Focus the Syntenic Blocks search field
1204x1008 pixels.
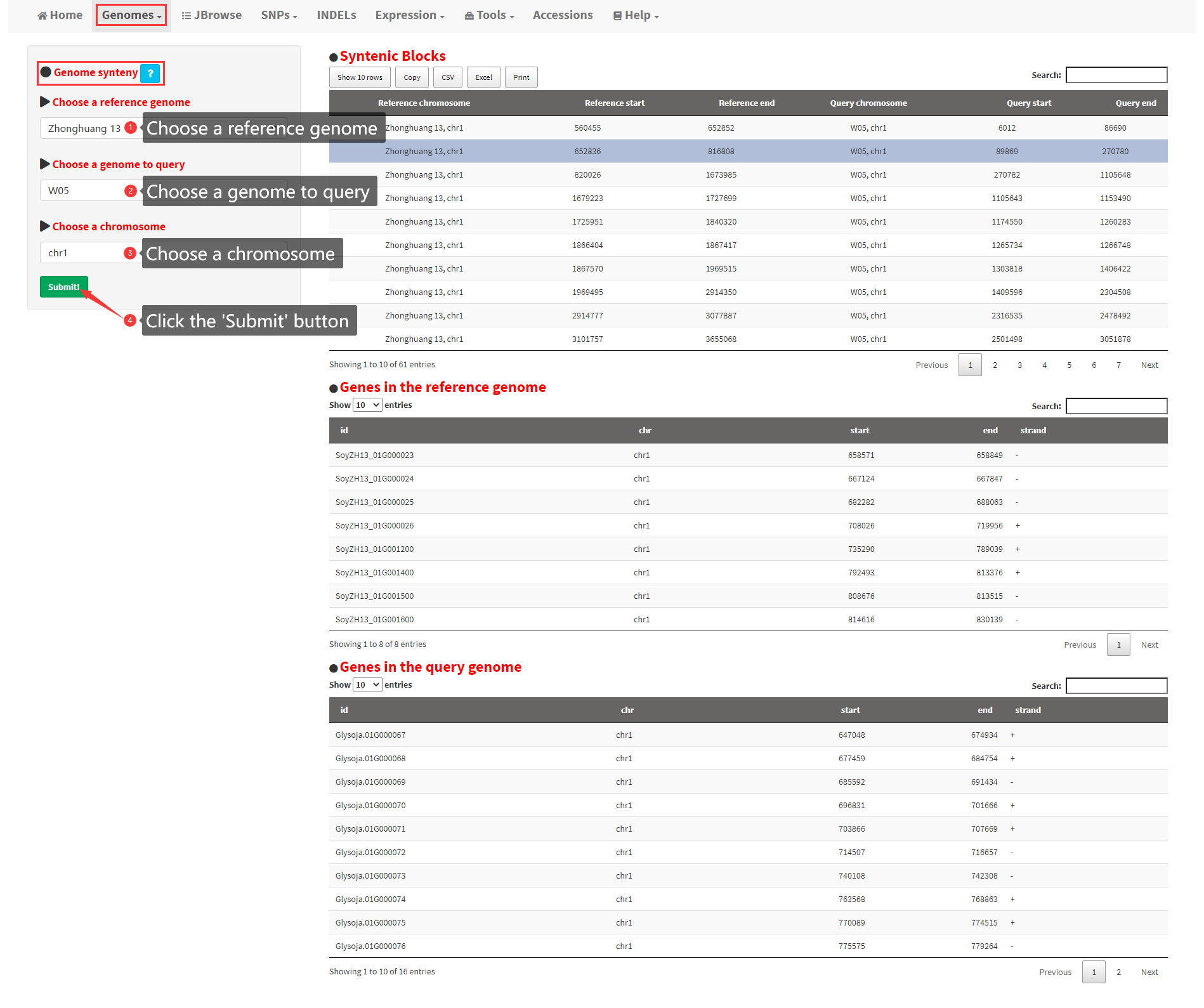click(x=1116, y=75)
